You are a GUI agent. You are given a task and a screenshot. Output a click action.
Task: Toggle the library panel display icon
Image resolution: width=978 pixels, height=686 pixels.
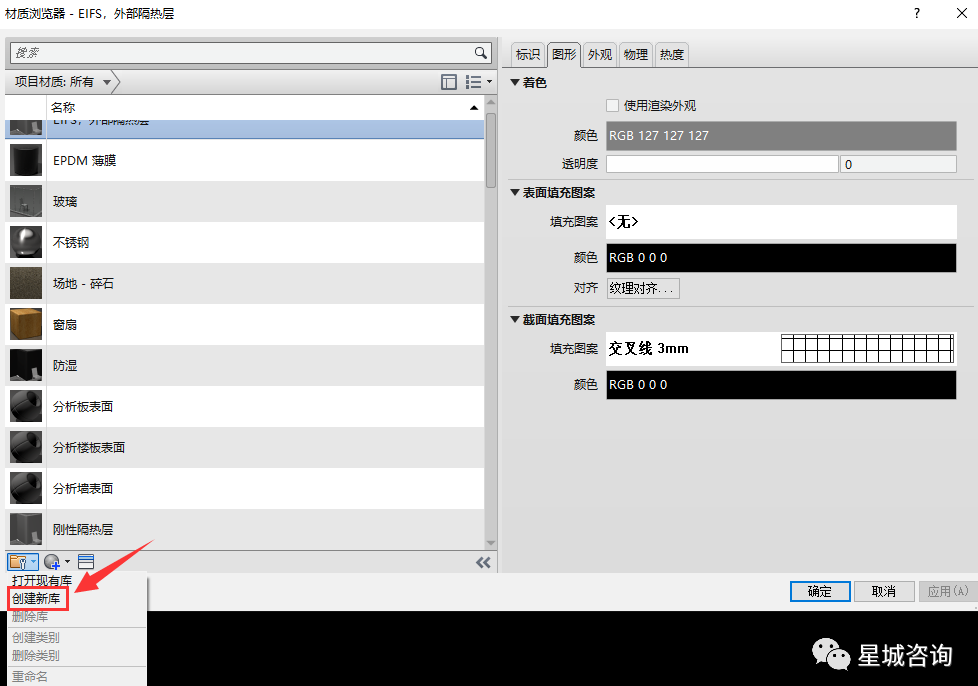point(449,82)
